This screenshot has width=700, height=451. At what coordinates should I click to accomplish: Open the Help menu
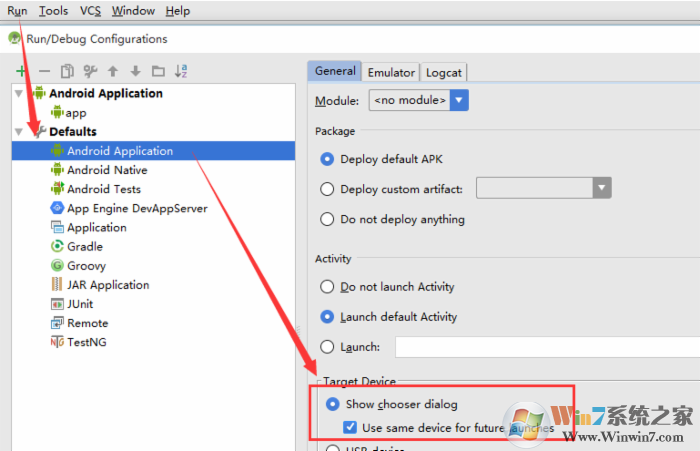pos(178,11)
